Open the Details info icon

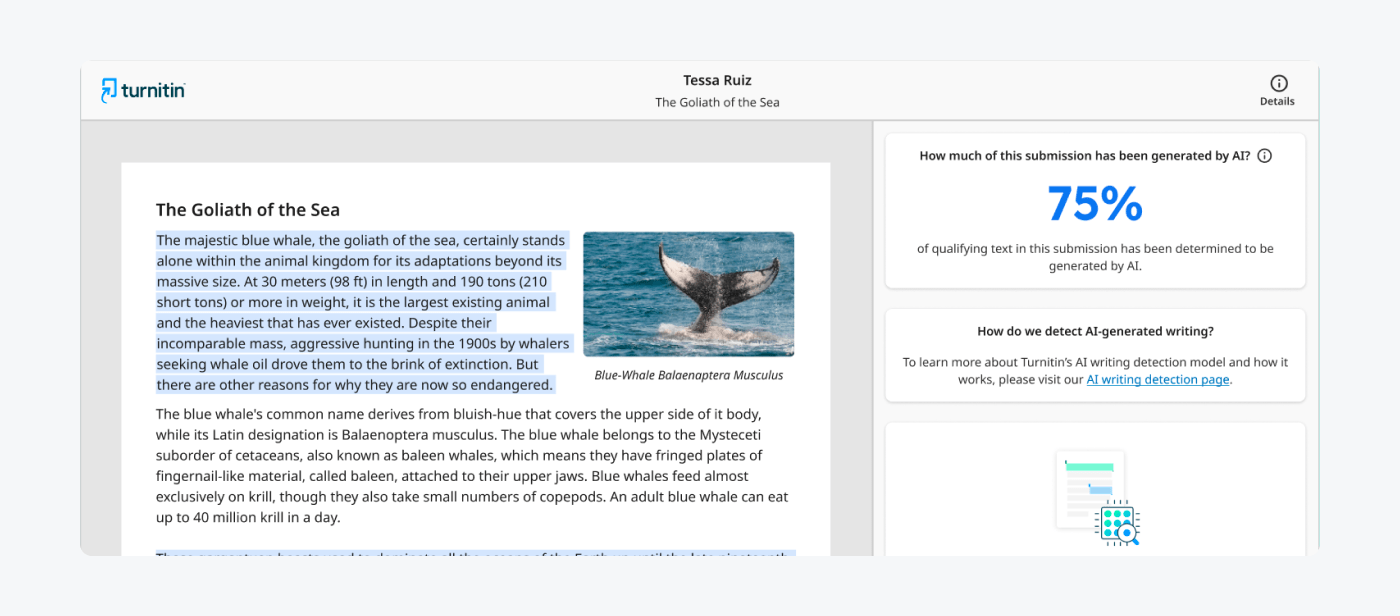point(1278,84)
